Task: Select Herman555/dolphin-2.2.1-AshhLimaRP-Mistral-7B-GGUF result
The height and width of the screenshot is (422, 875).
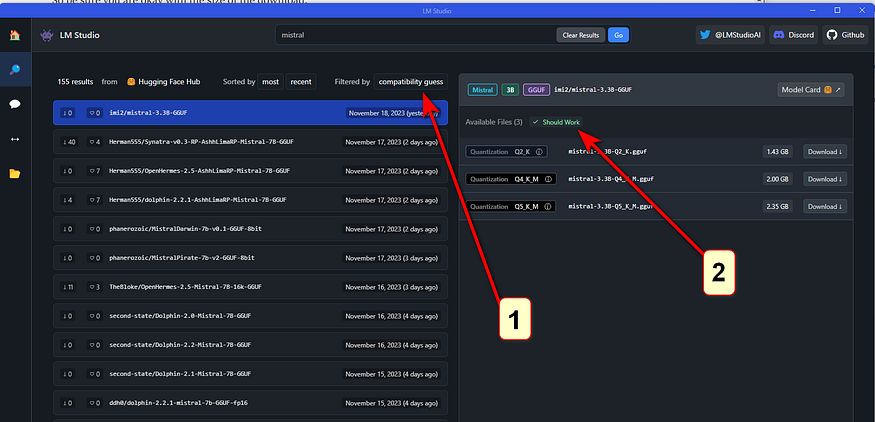Action: (250, 200)
